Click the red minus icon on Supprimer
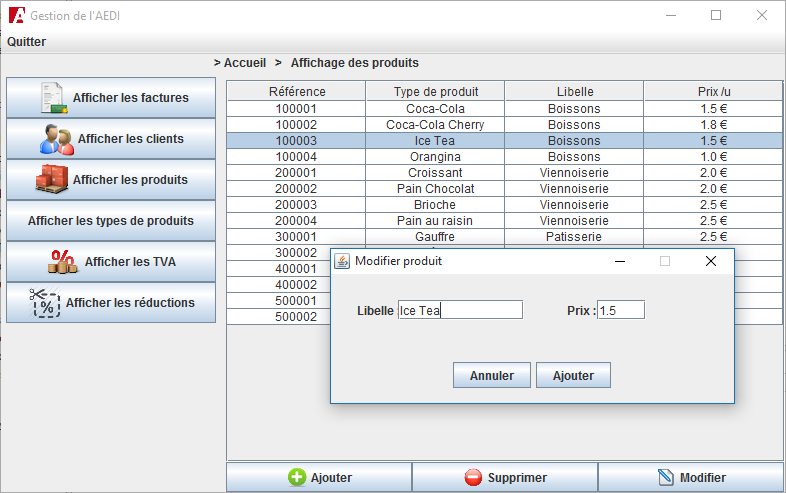Viewport: 786px width, 493px height. [473, 478]
